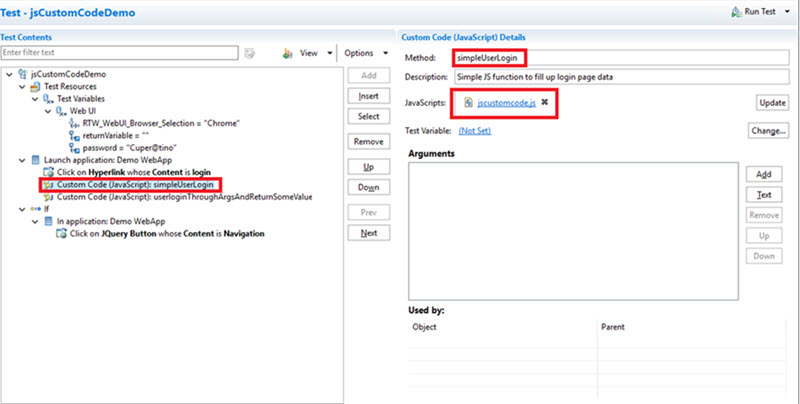Select Click on Hyperlink whose Content is login
The width and height of the screenshot is (800, 404).
134,172
